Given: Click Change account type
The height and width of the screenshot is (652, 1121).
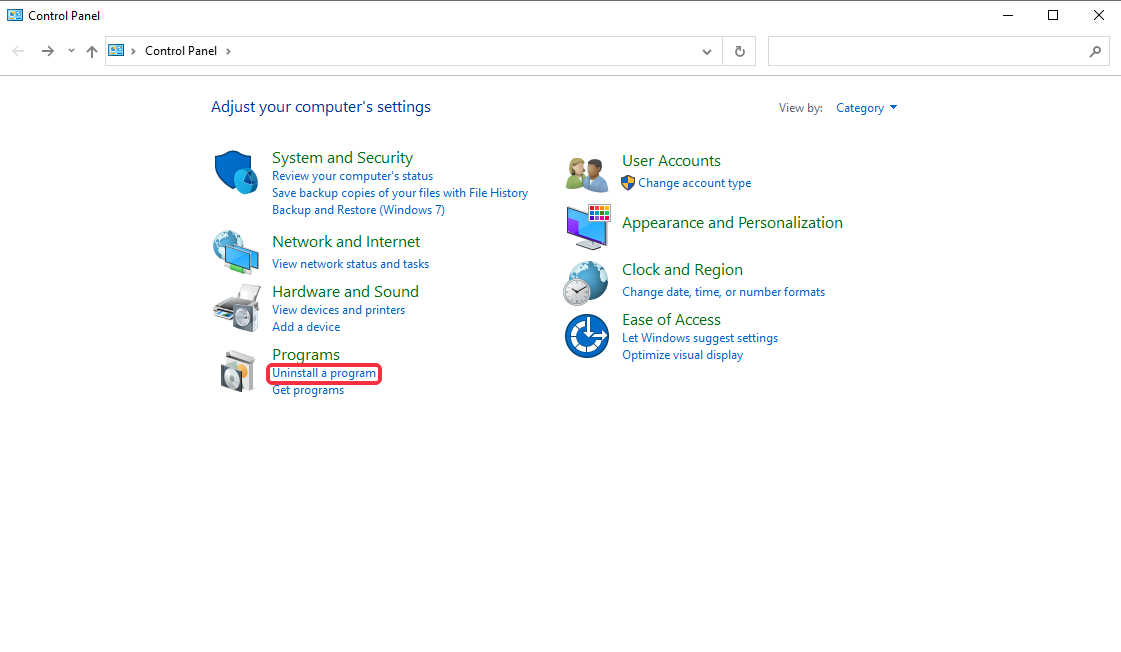Looking at the screenshot, I should (x=695, y=183).
